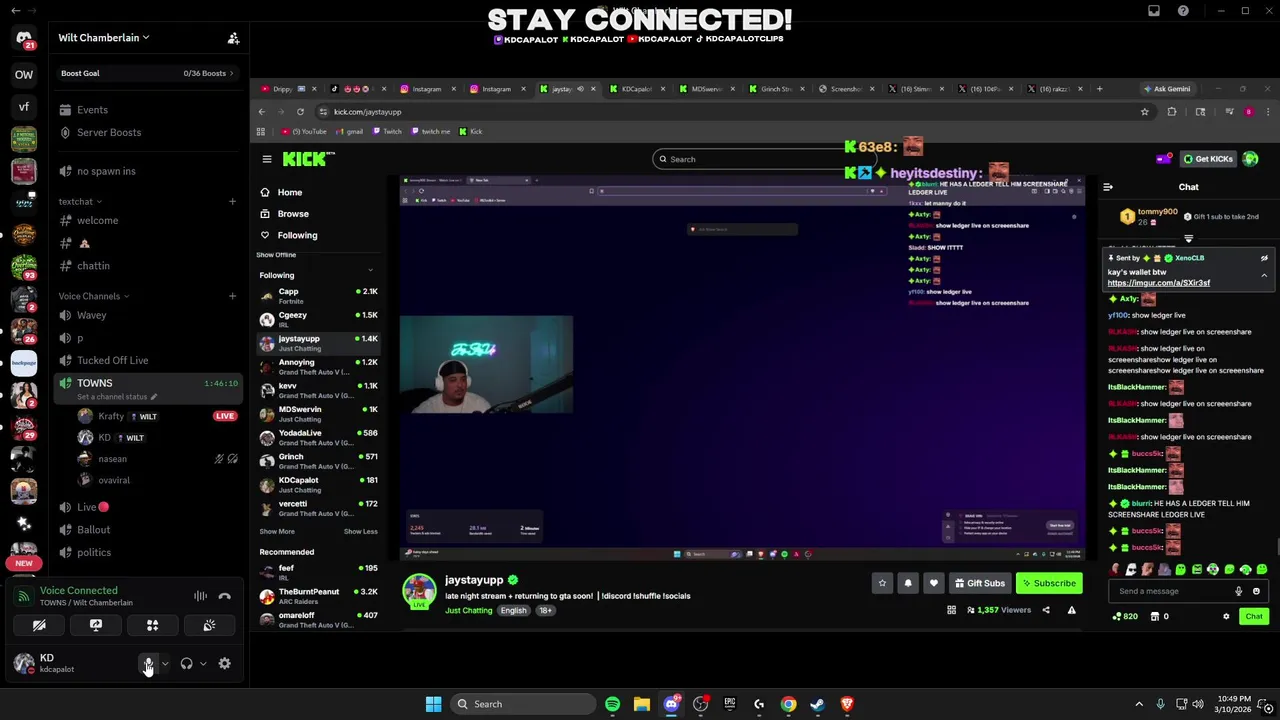Add a channel to textchat
This screenshot has height=720, width=1280.
(232, 201)
